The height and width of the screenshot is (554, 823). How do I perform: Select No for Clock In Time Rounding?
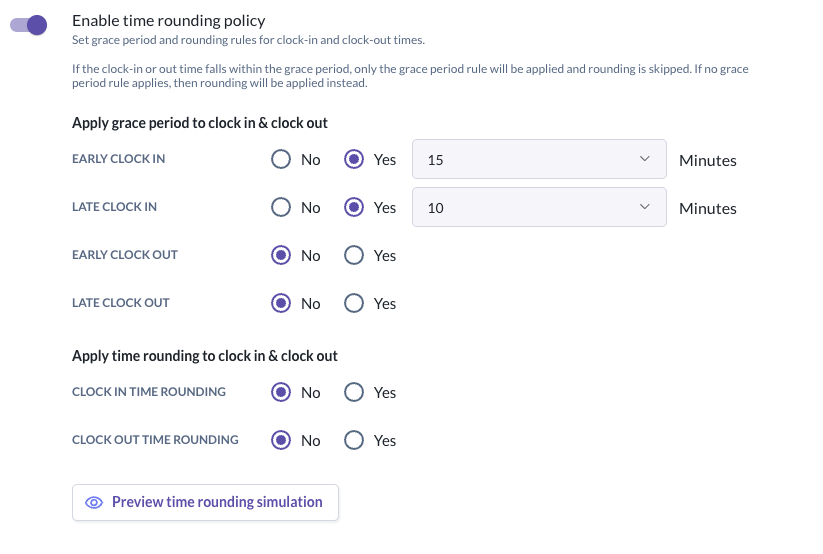tap(281, 393)
